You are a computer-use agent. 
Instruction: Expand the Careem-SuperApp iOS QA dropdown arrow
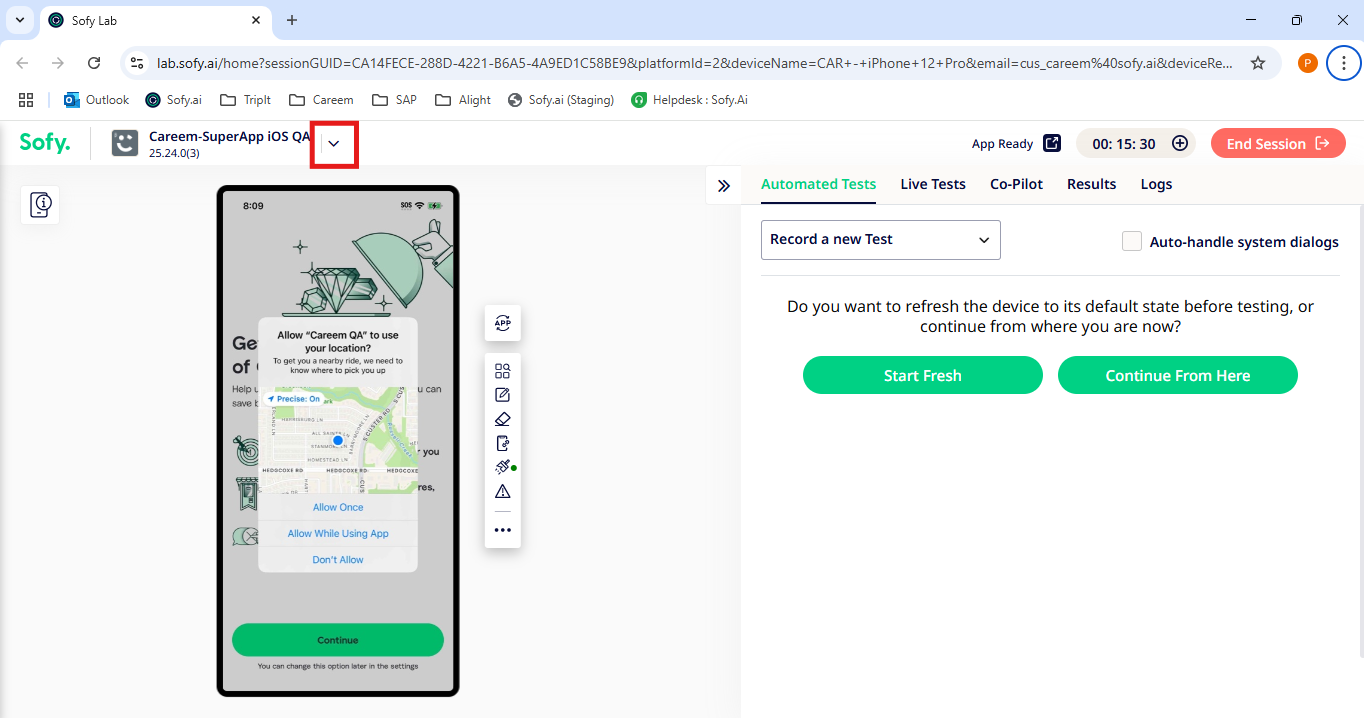tap(334, 144)
